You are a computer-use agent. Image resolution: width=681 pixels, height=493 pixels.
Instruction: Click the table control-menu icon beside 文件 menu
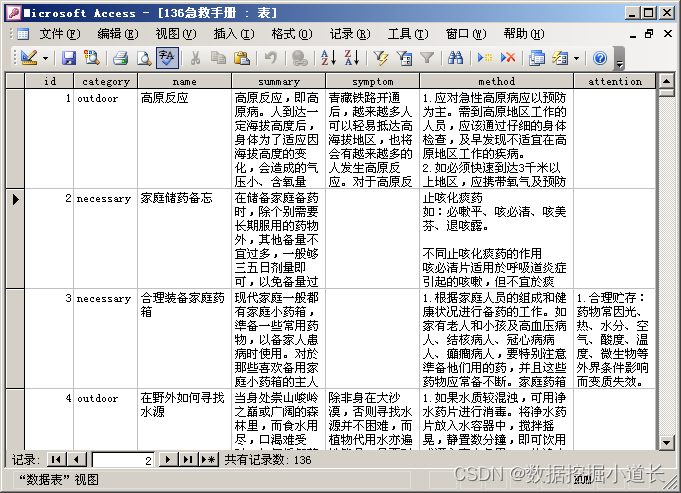[23, 34]
